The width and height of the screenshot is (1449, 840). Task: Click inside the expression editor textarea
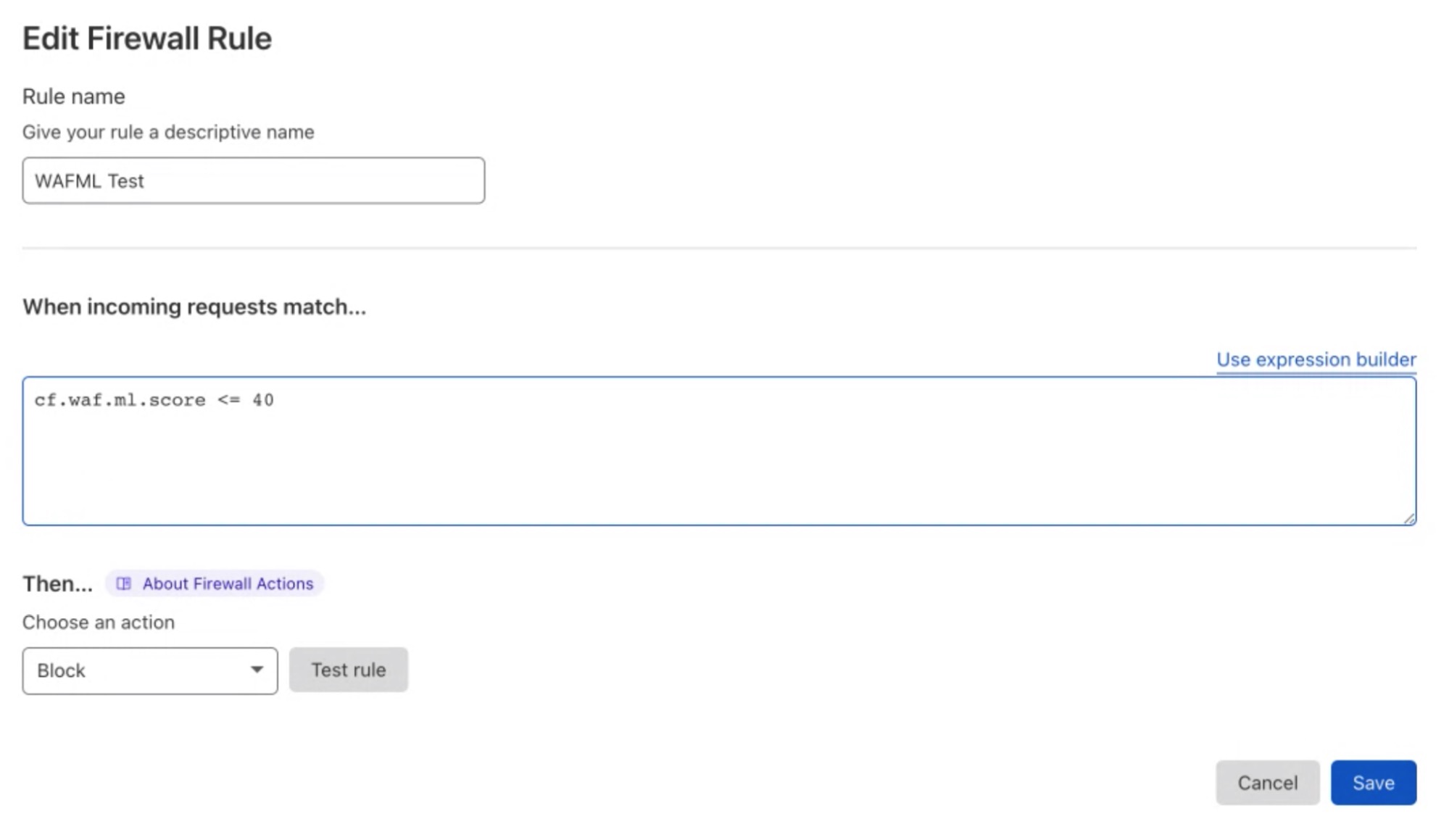click(718, 464)
